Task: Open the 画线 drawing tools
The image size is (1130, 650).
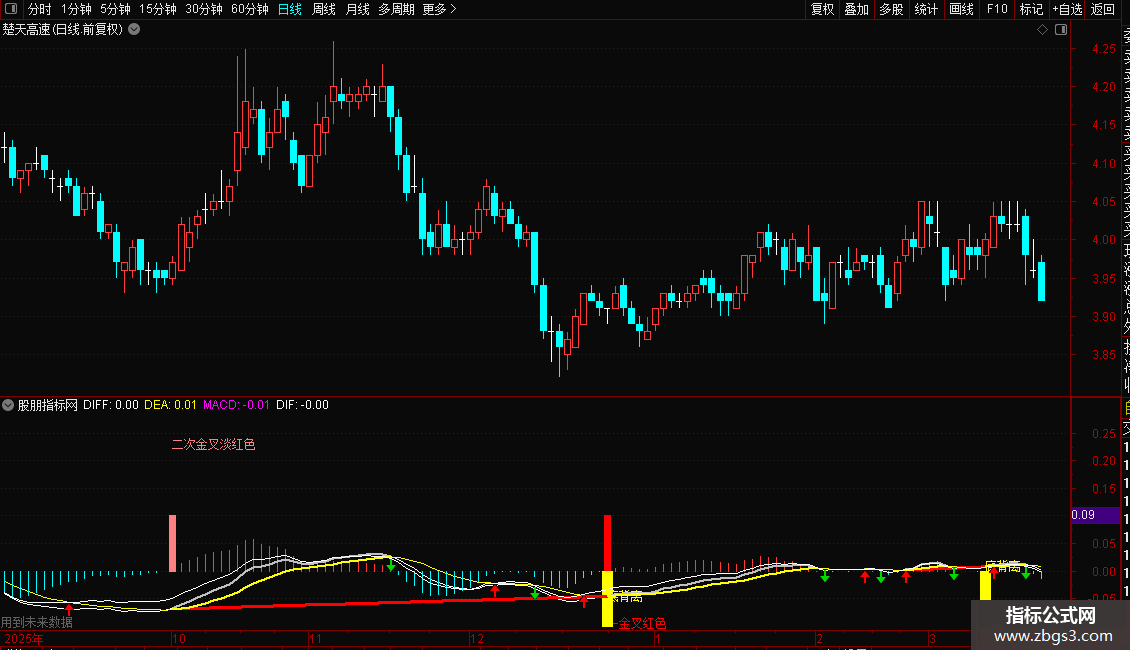Action: coord(961,9)
